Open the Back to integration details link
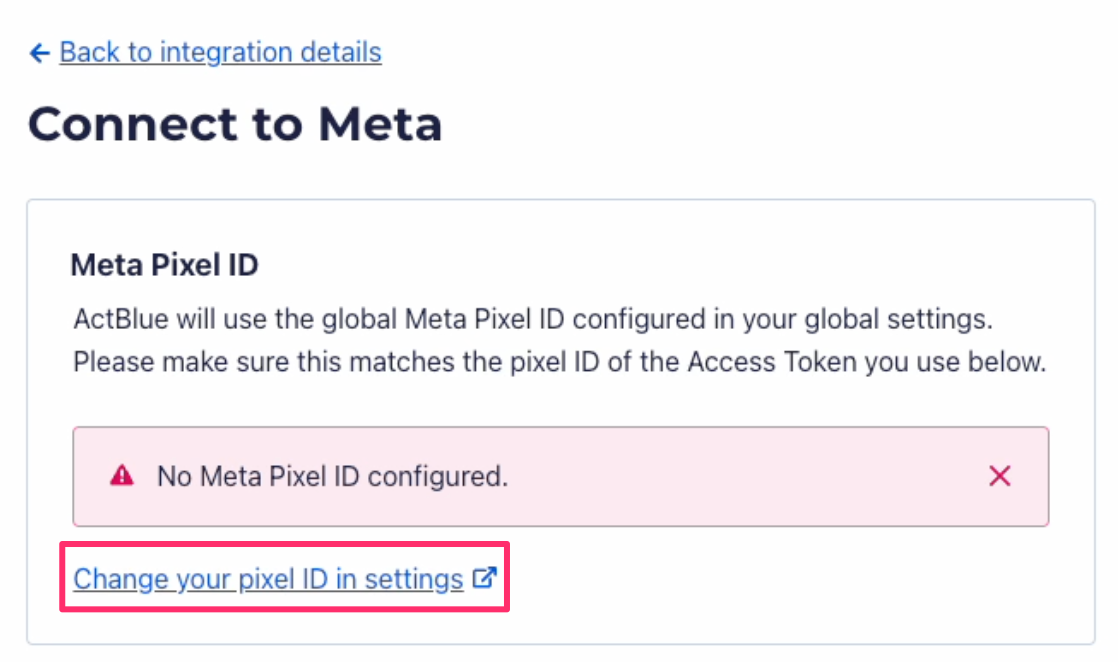The image size is (1118, 662). [220, 52]
